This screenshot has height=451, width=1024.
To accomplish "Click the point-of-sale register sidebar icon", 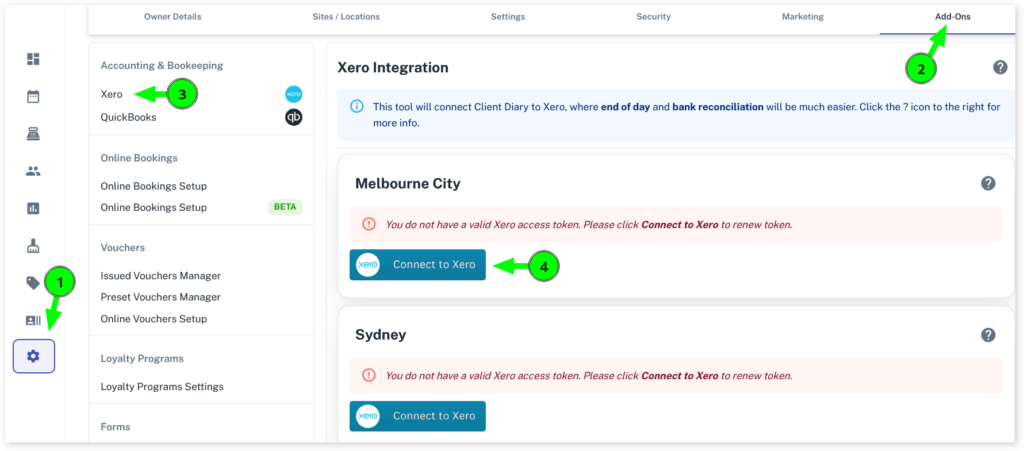I will 33,134.
